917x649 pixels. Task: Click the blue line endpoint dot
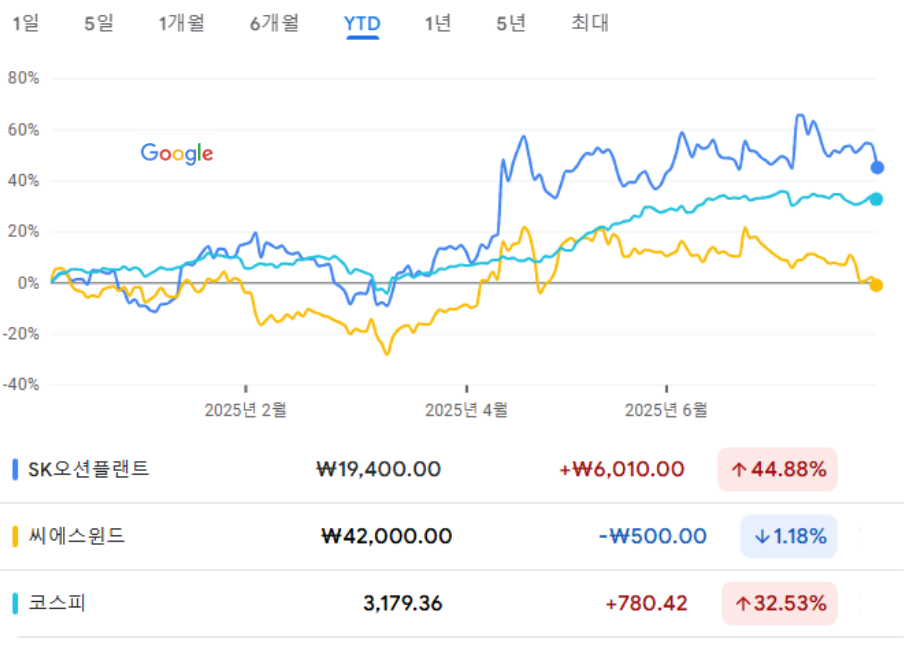(x=877, y=168)
